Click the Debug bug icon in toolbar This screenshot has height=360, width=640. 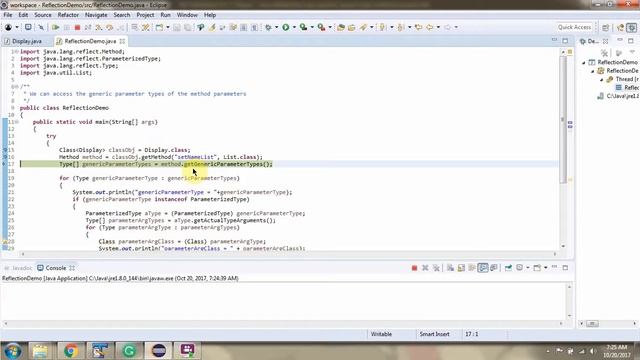click(268, 27)
